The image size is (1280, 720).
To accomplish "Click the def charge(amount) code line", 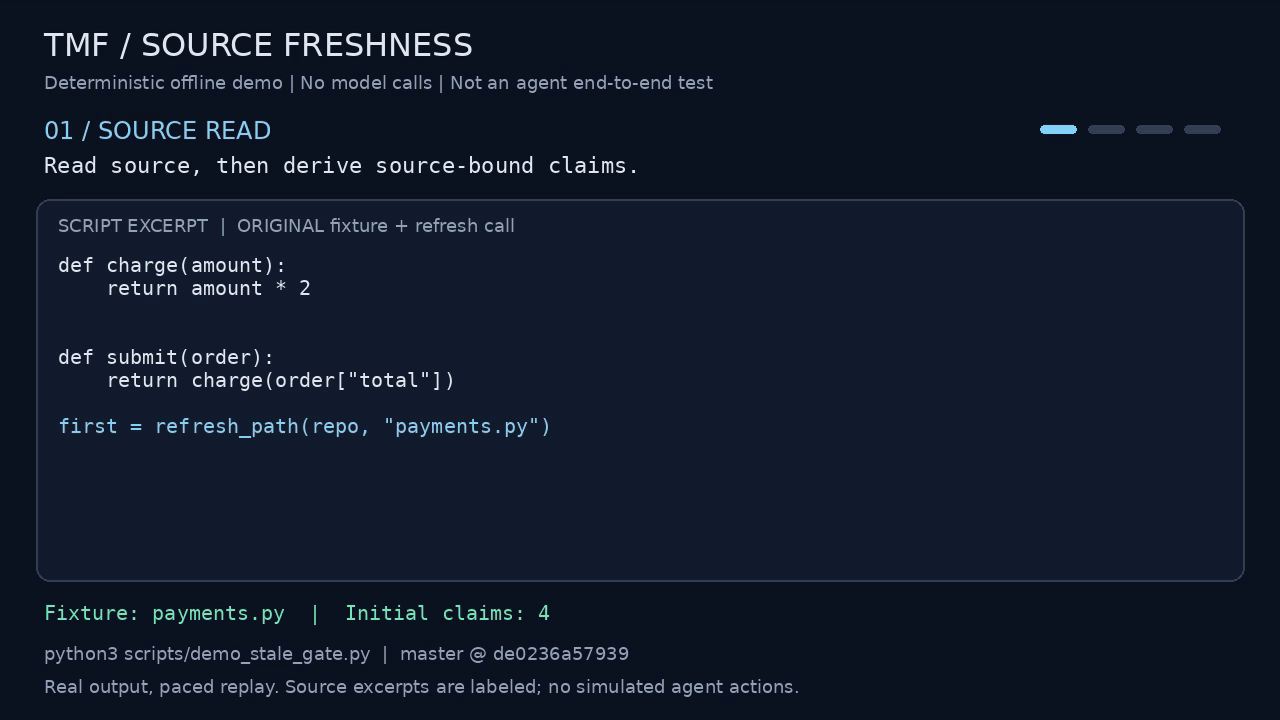I will tap(172, 265).
